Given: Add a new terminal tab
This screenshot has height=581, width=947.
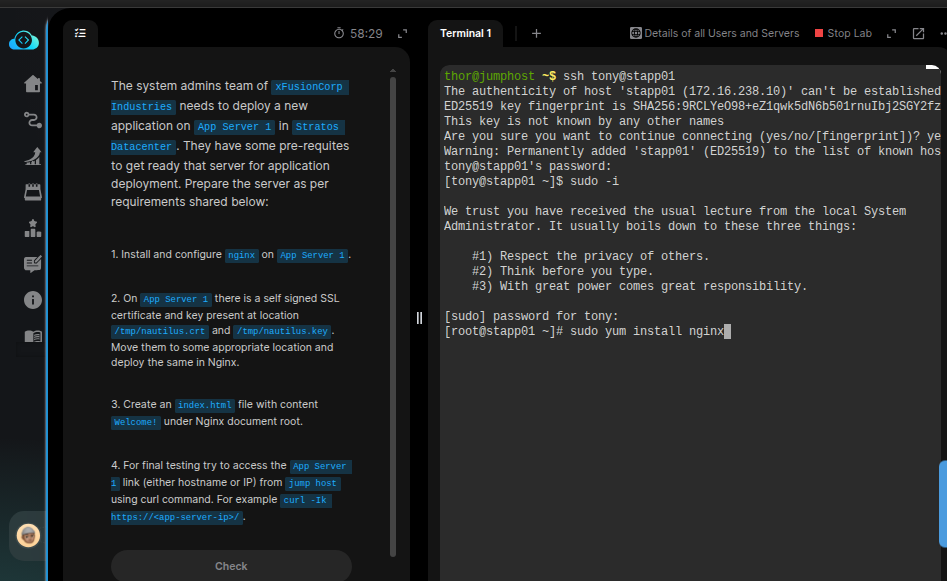Looking at the screenshot, I should point(536,33).
